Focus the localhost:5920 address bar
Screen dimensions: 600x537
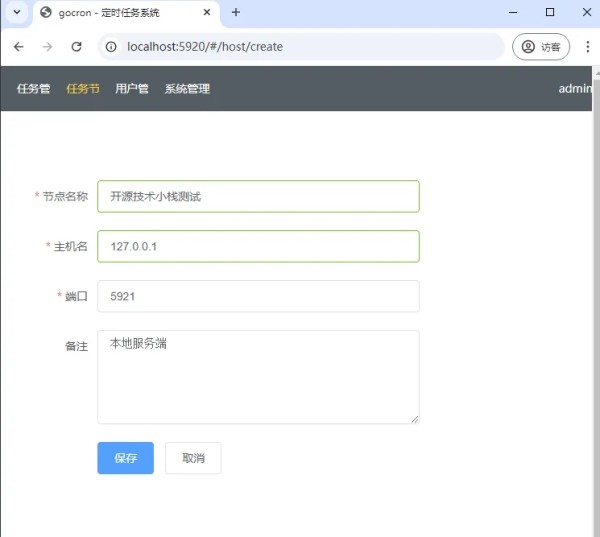(300, 47)
